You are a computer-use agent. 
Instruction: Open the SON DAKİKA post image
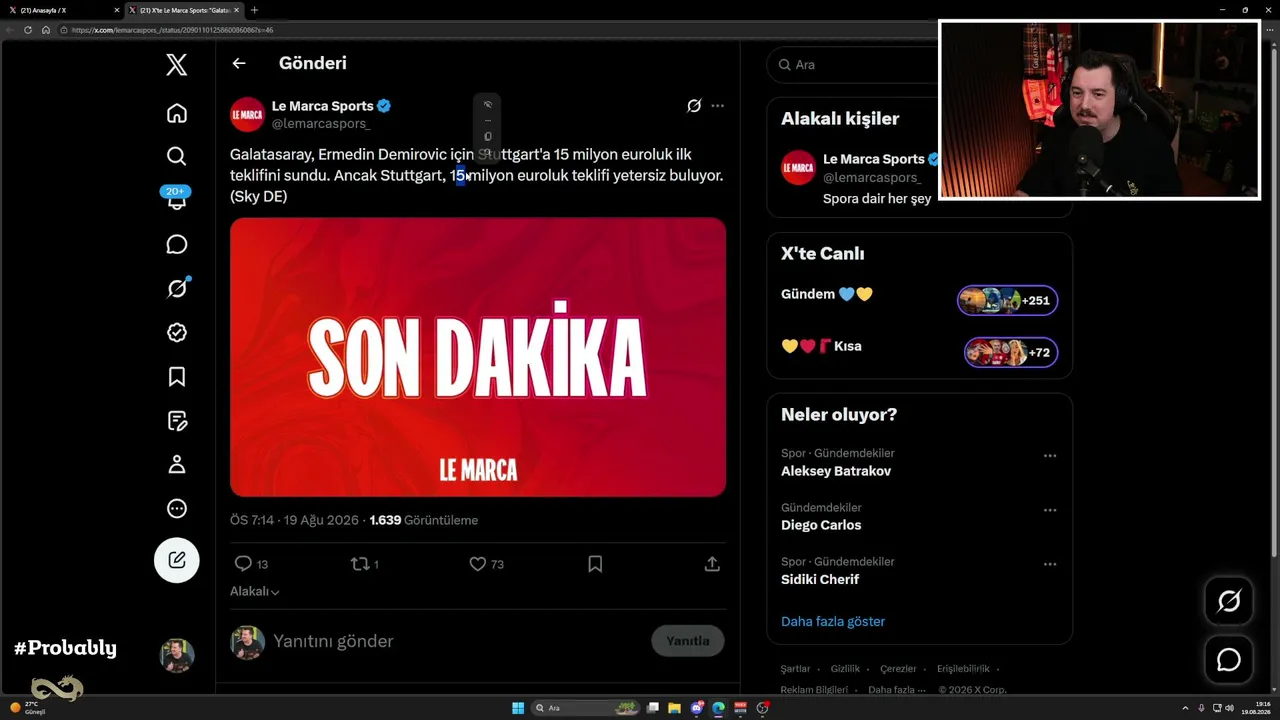(x=478, y=357)
